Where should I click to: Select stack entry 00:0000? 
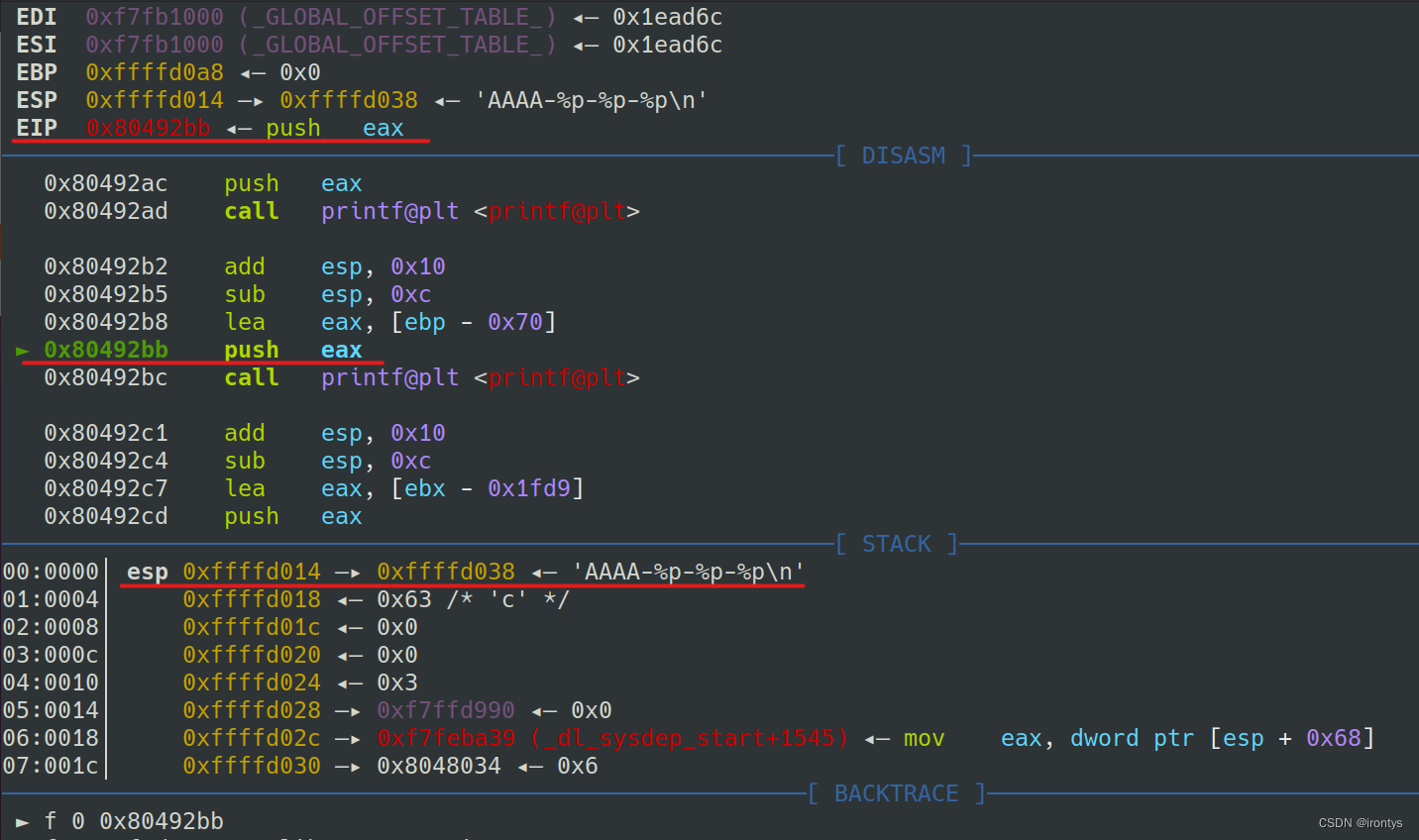(51, 572)
